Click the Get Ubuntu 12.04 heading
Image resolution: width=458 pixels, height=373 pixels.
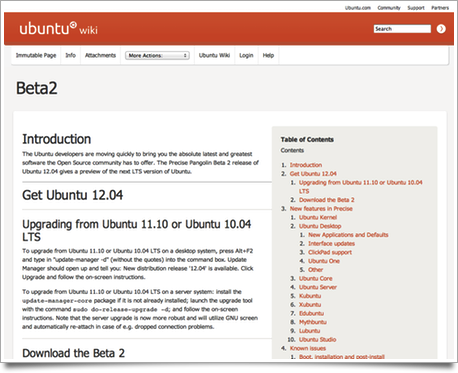[73, 195]
